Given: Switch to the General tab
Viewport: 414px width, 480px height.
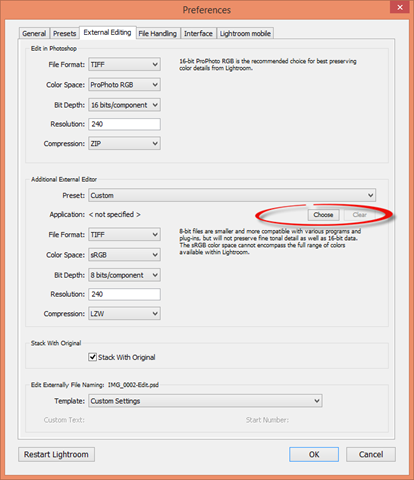Looking at the screenshot, I should coord(34,33).
